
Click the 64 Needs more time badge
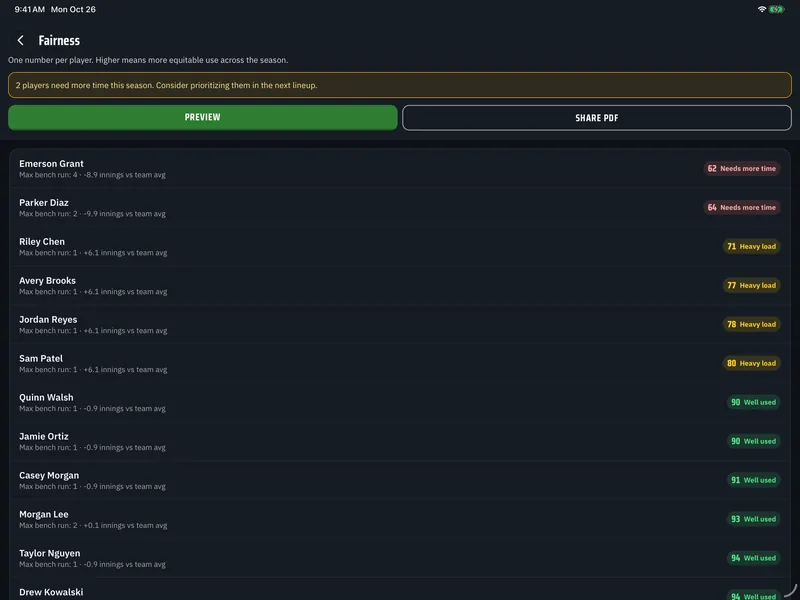pos(741,208)
